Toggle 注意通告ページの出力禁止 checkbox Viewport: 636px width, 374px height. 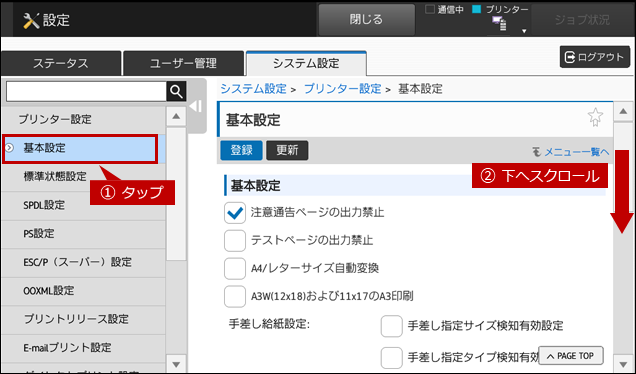click(235, 213)
